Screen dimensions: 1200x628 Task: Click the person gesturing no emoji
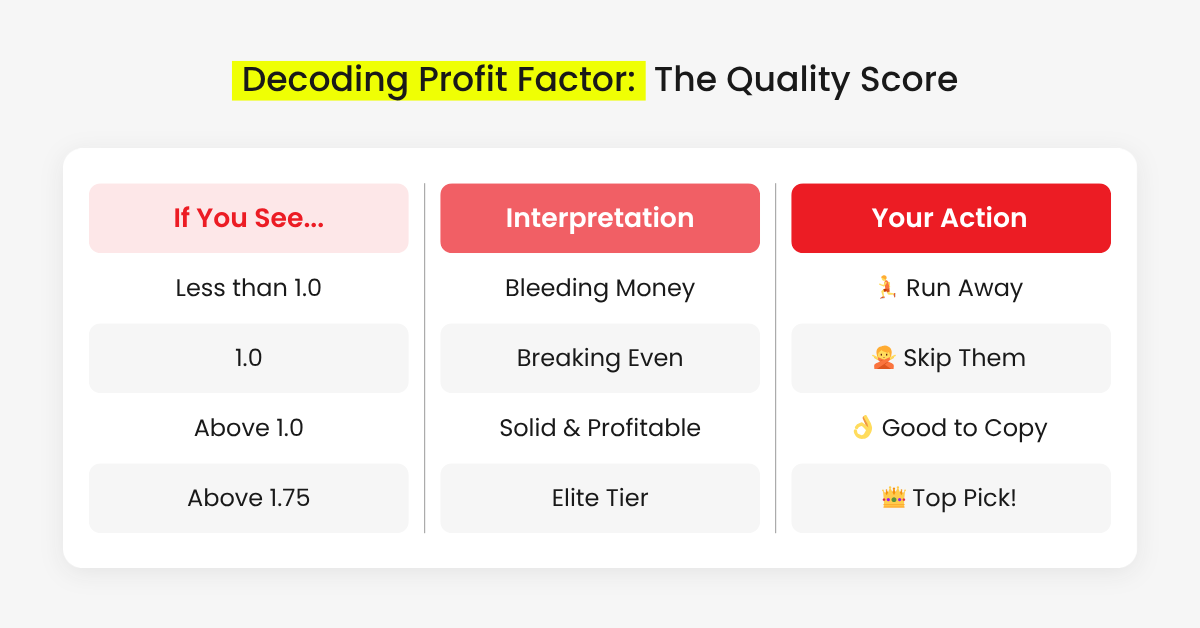point(882,358)
